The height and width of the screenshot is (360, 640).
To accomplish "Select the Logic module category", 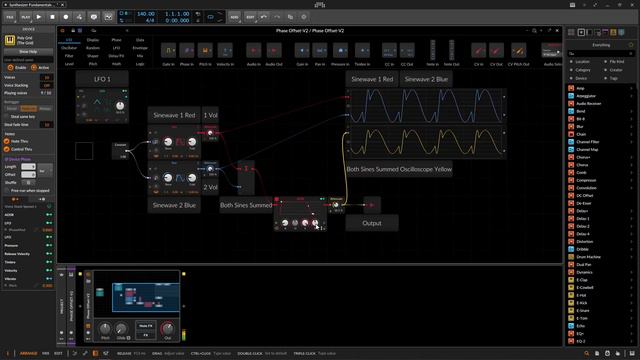I will click(140, 64).
